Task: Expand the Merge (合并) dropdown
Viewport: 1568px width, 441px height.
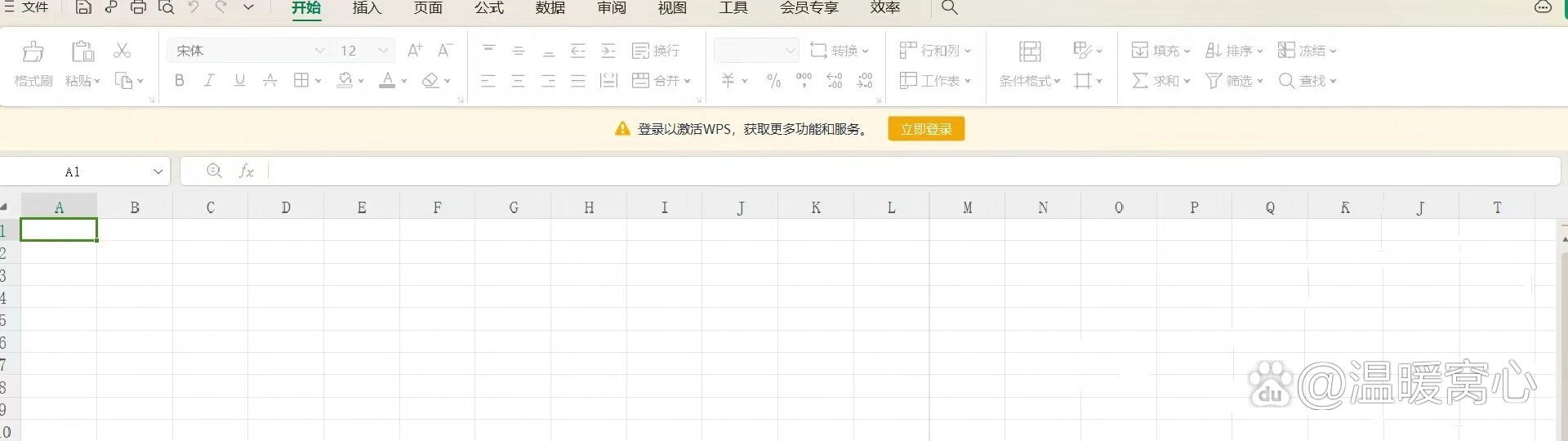Action: click(688, 81)
